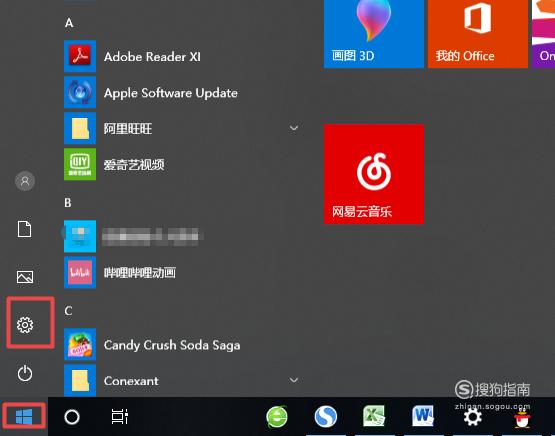Click the 阿里旺旺 label
The width and height of the screenshot is (555, 436).
click(x=128, y=129)
